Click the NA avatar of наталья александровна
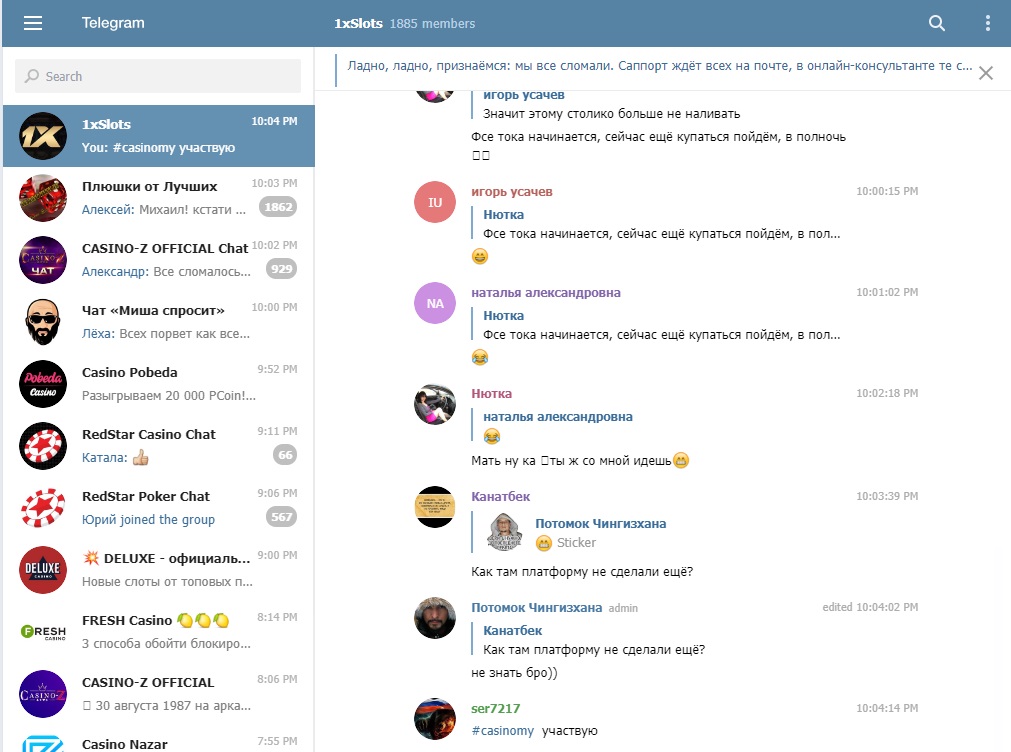Screen dimensions: 1011x752 pos(435,303)
